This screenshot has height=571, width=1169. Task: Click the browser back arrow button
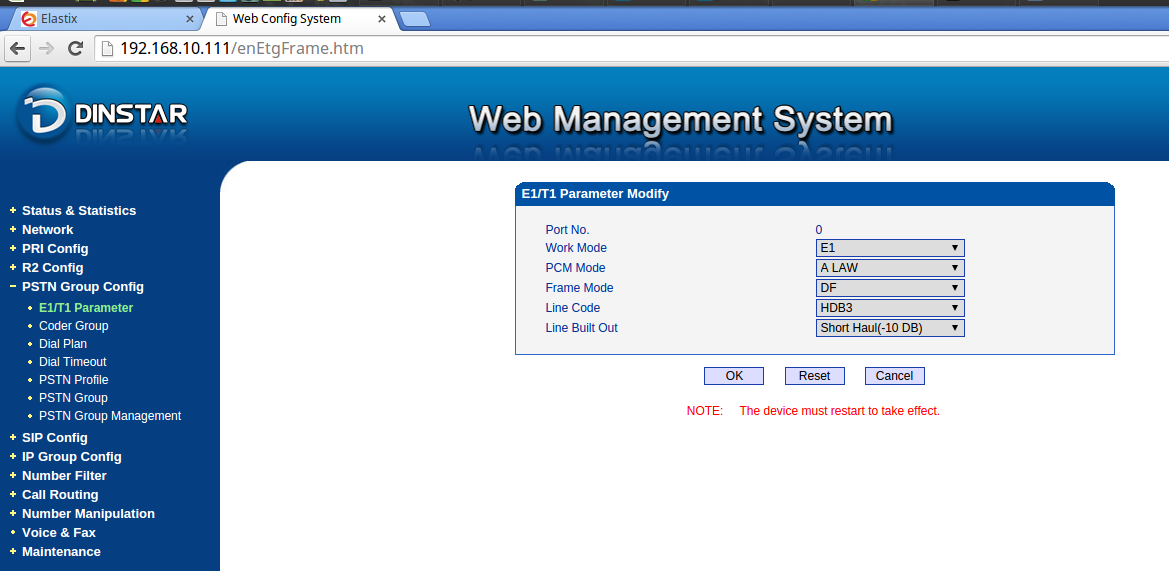point(17,48)
